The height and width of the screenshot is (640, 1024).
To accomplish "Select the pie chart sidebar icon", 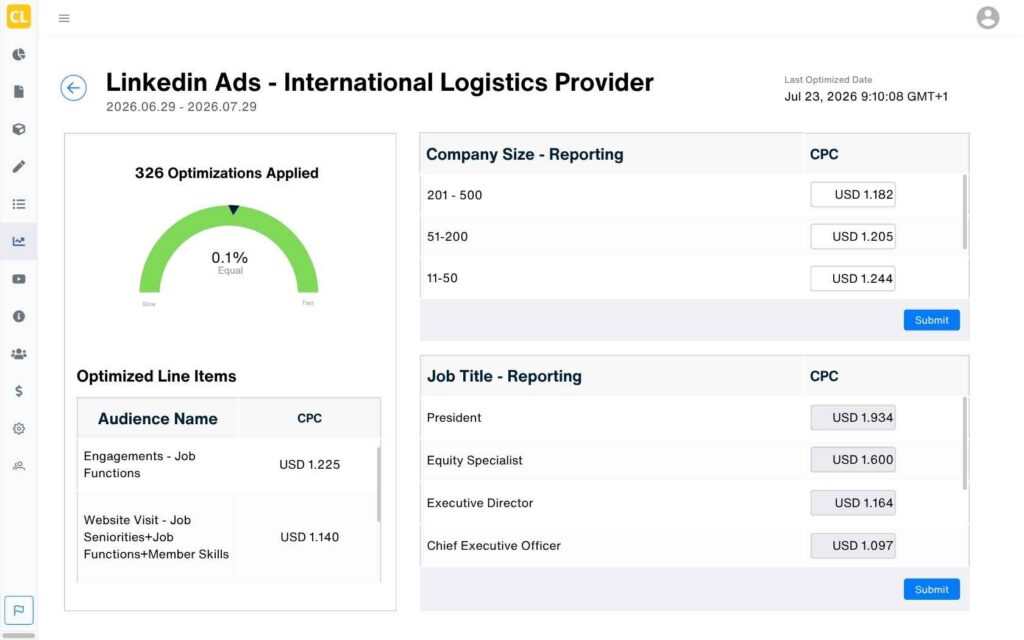I will click(19, 54).
